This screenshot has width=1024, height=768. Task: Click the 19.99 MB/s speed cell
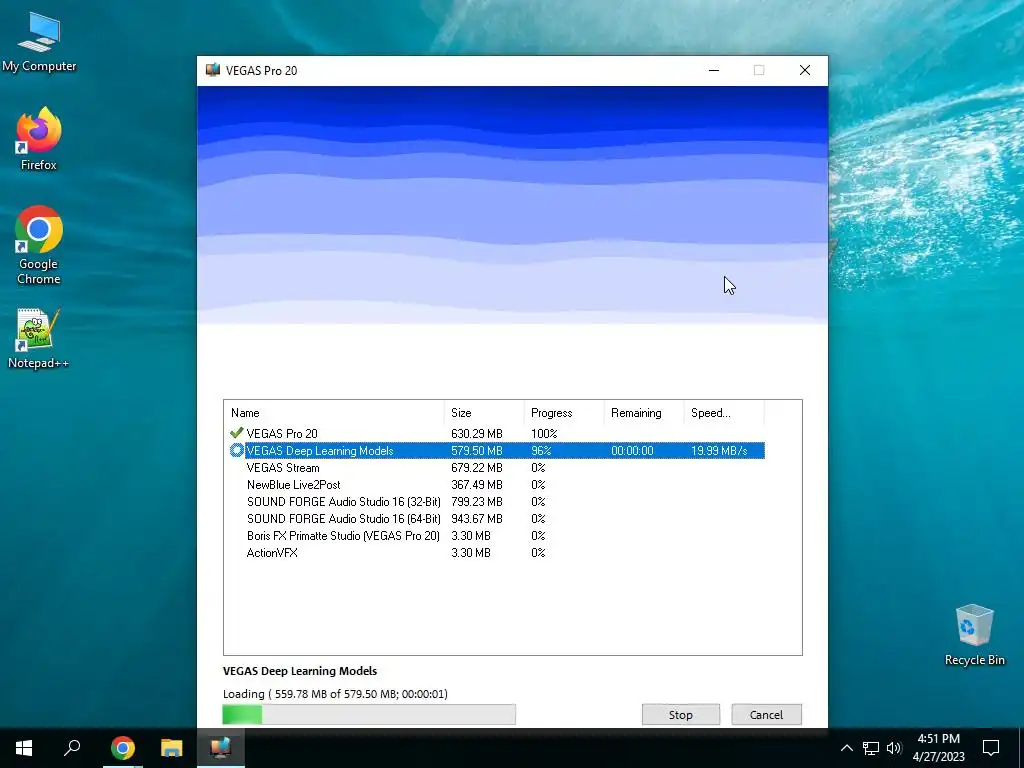[719, 451]
